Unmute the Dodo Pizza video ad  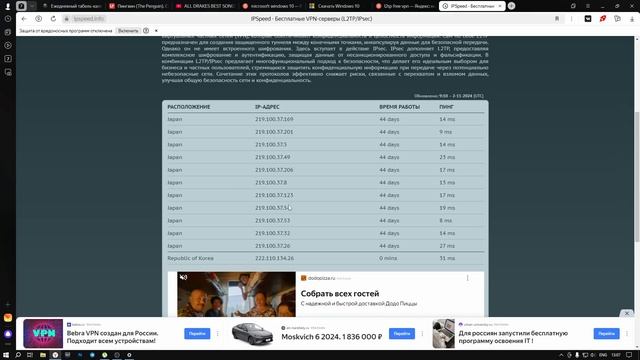tap(183, 278)
